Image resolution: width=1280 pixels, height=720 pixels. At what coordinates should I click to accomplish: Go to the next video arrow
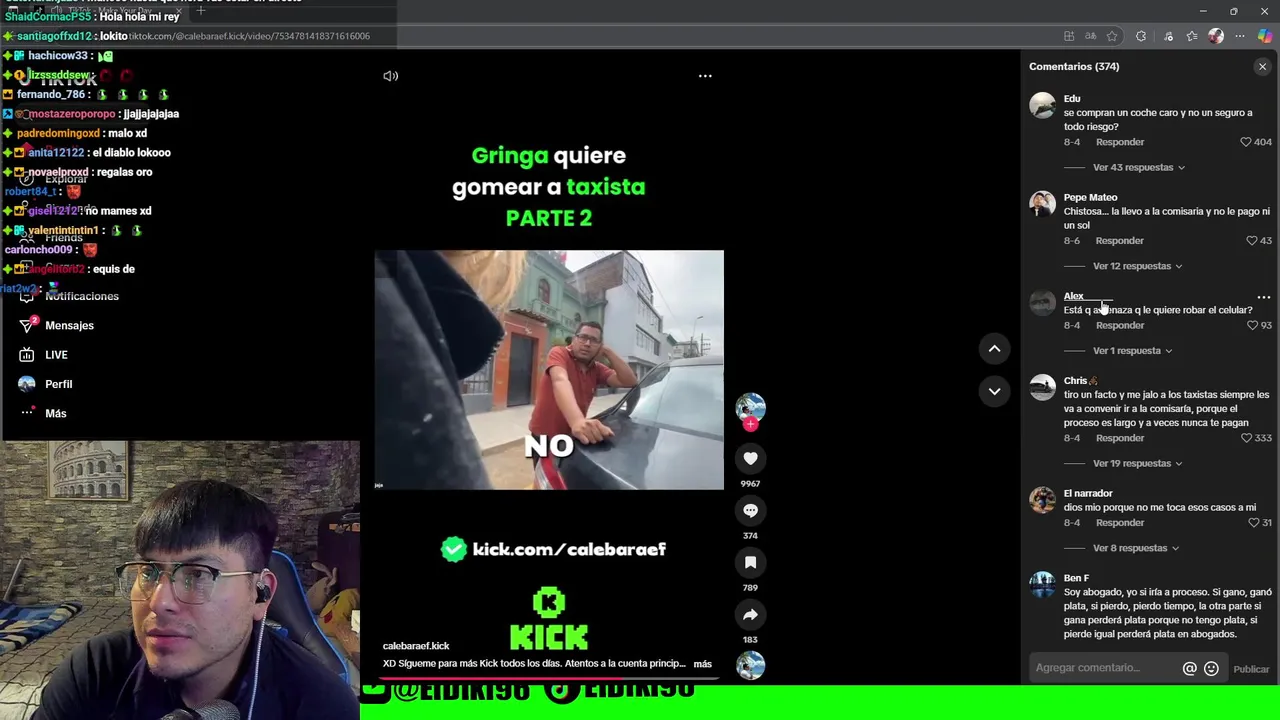[x=994, y=391]
